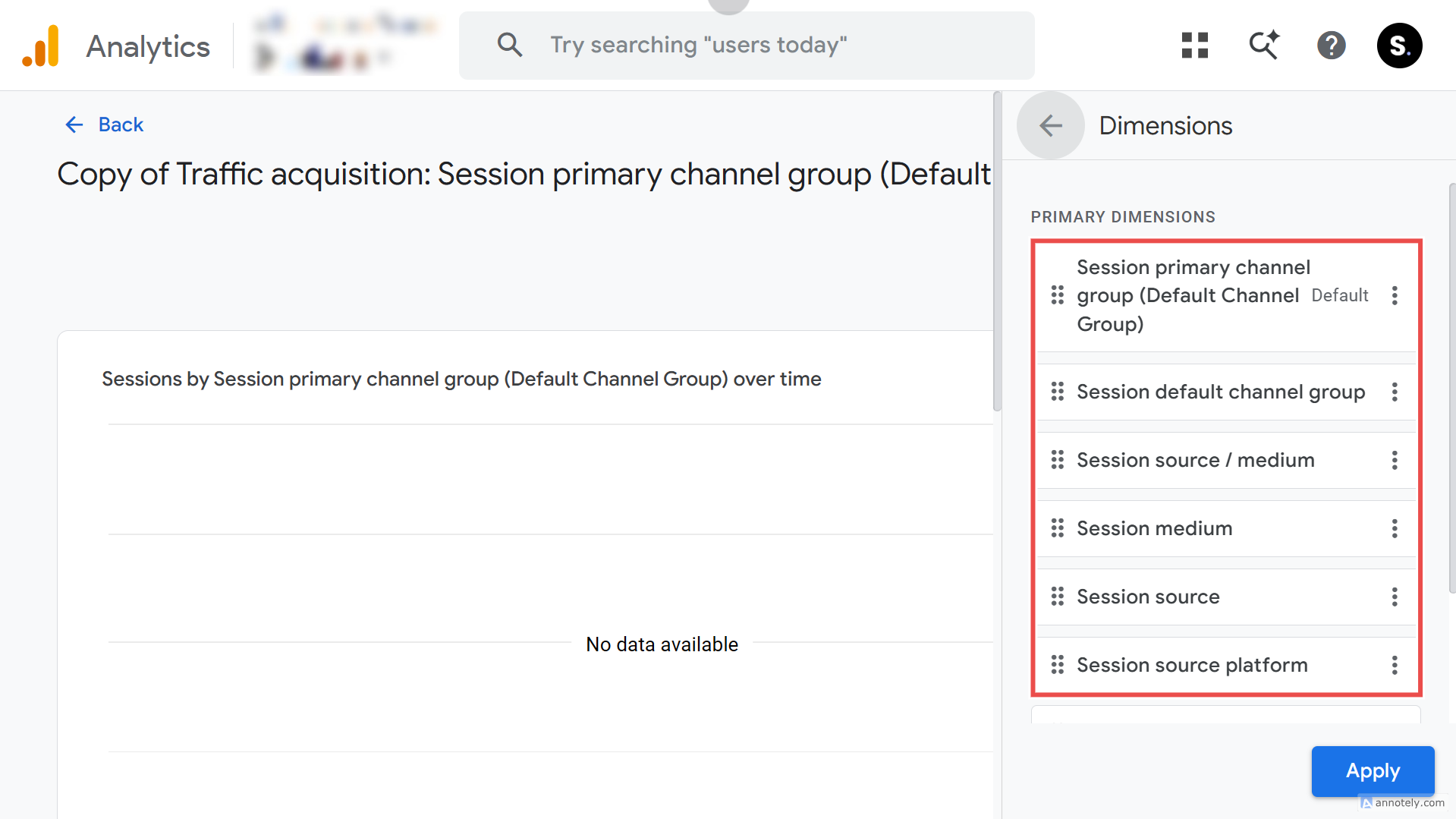1456x819 pixels.
Task: Select the Session default channel group dimension
Action: pyautogui.click(x=1221, y=392)
